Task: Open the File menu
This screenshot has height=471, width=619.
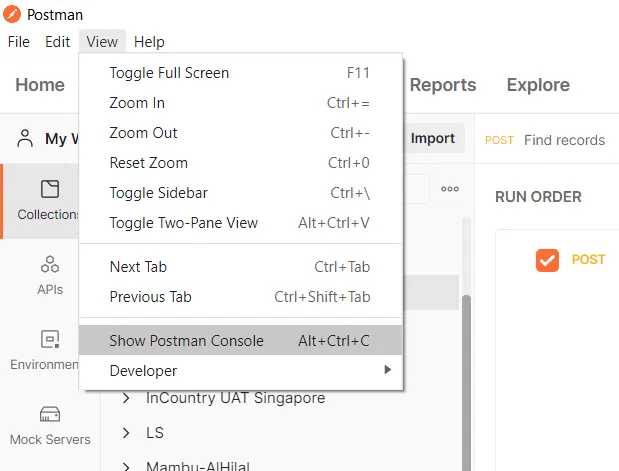Action: (x=19, y=41)
